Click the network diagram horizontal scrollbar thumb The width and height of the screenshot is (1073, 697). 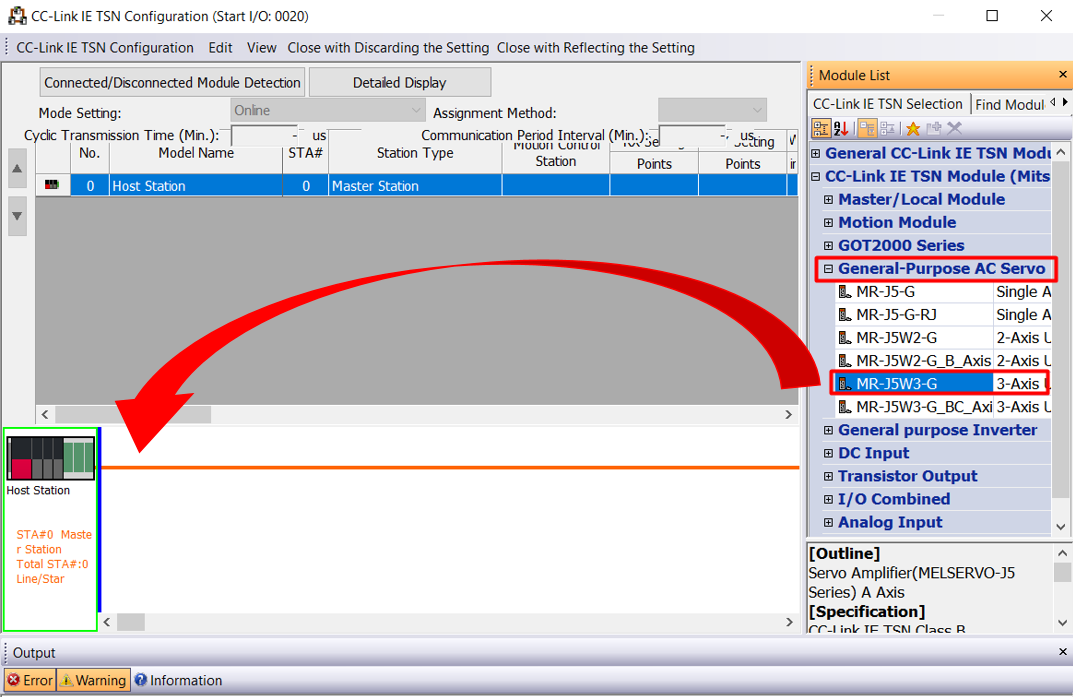[131, 622]
